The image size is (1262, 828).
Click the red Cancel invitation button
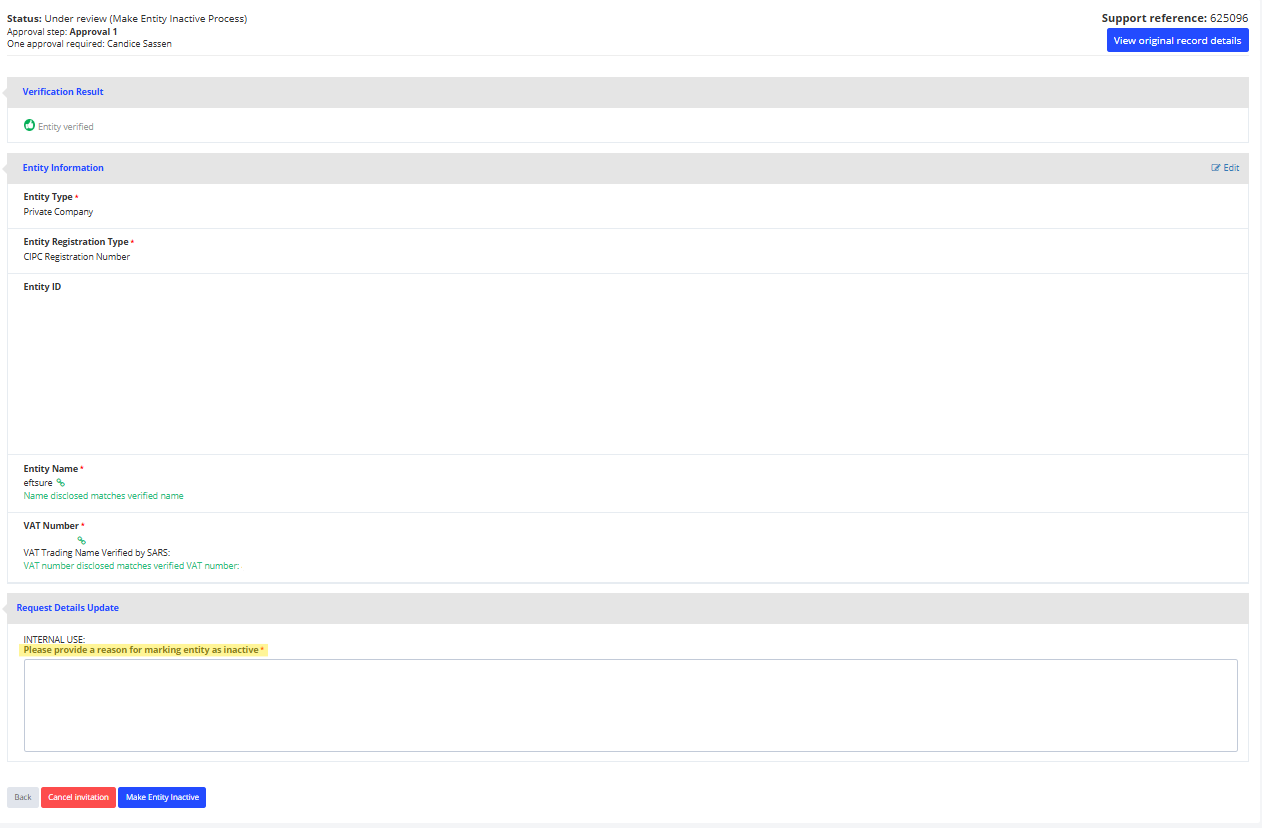pos(78,797)
